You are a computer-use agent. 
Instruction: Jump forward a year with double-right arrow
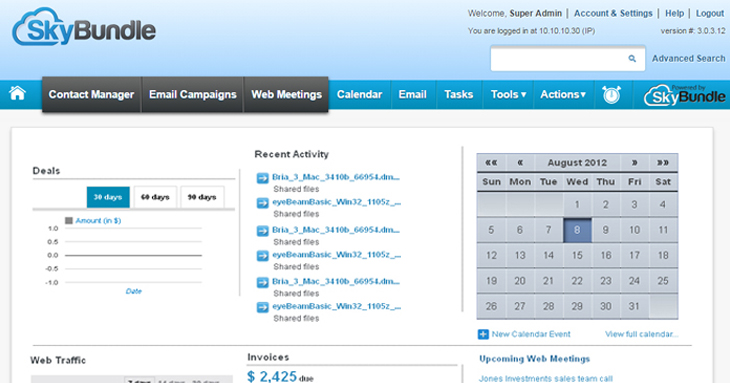click(663, 162)
